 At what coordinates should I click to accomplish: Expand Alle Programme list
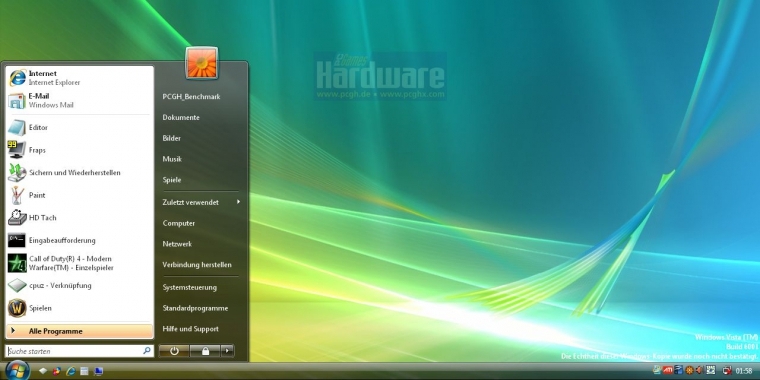click(79, 331)
